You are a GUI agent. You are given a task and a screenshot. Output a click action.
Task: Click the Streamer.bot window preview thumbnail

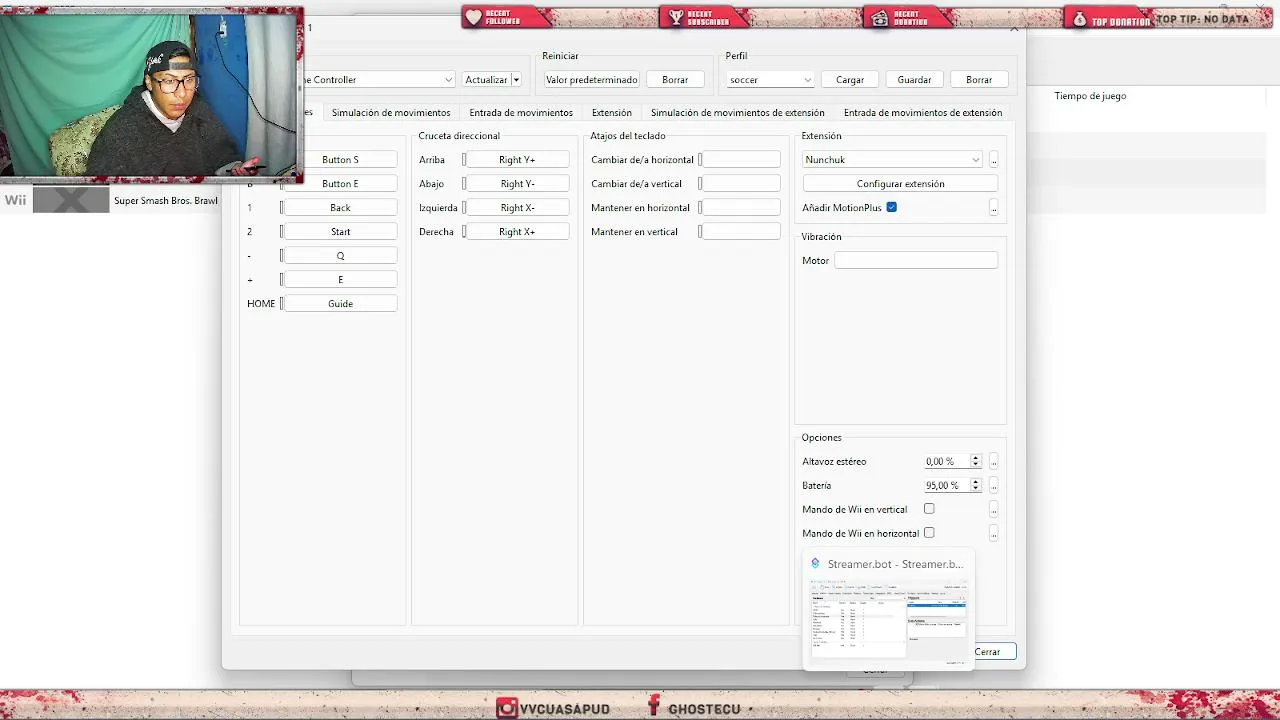(888, 618)
